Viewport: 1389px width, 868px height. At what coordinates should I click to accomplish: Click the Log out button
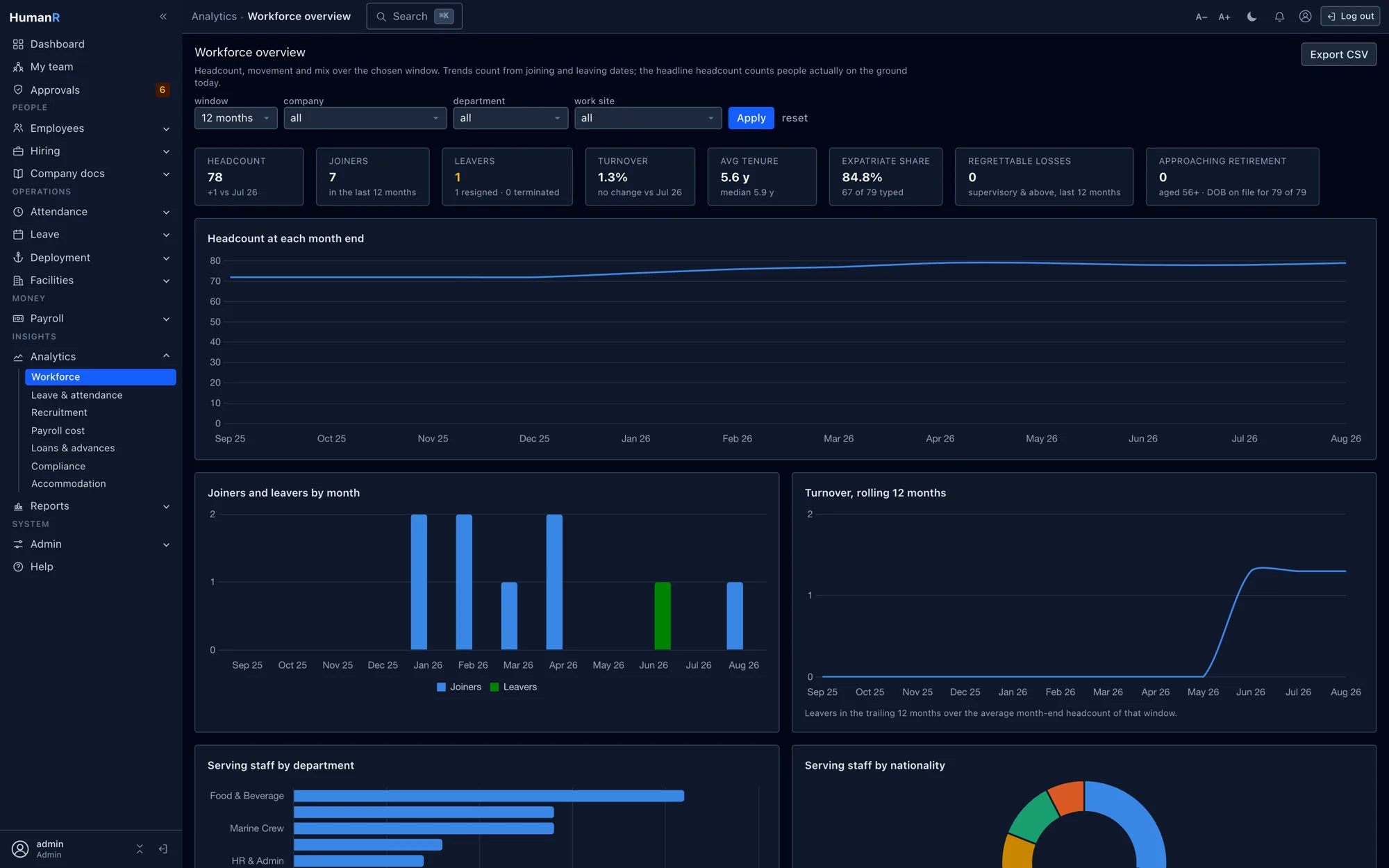click(1350, 16)
